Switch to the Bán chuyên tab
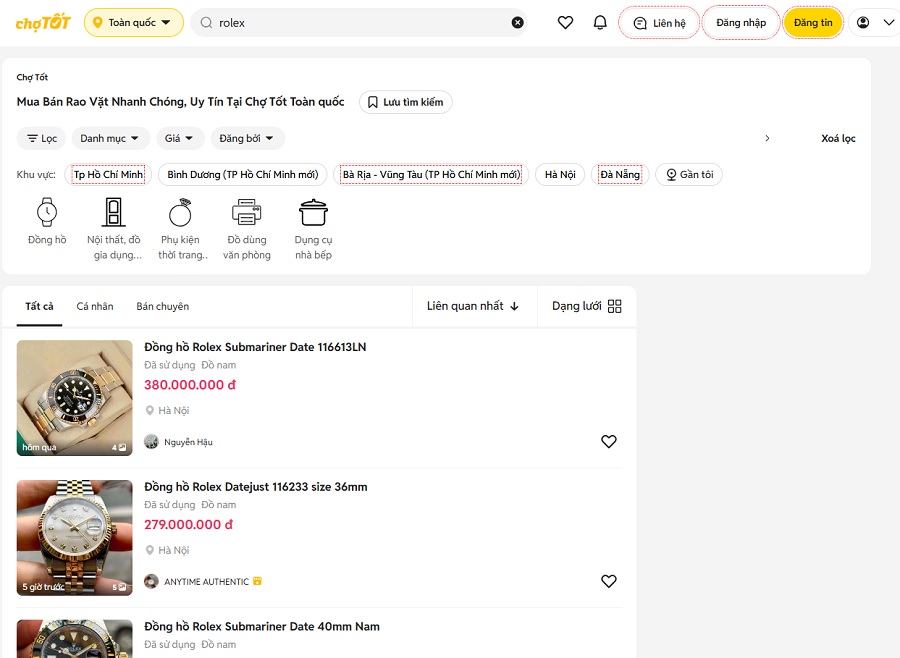900x658 pixels. click(162, 307)
